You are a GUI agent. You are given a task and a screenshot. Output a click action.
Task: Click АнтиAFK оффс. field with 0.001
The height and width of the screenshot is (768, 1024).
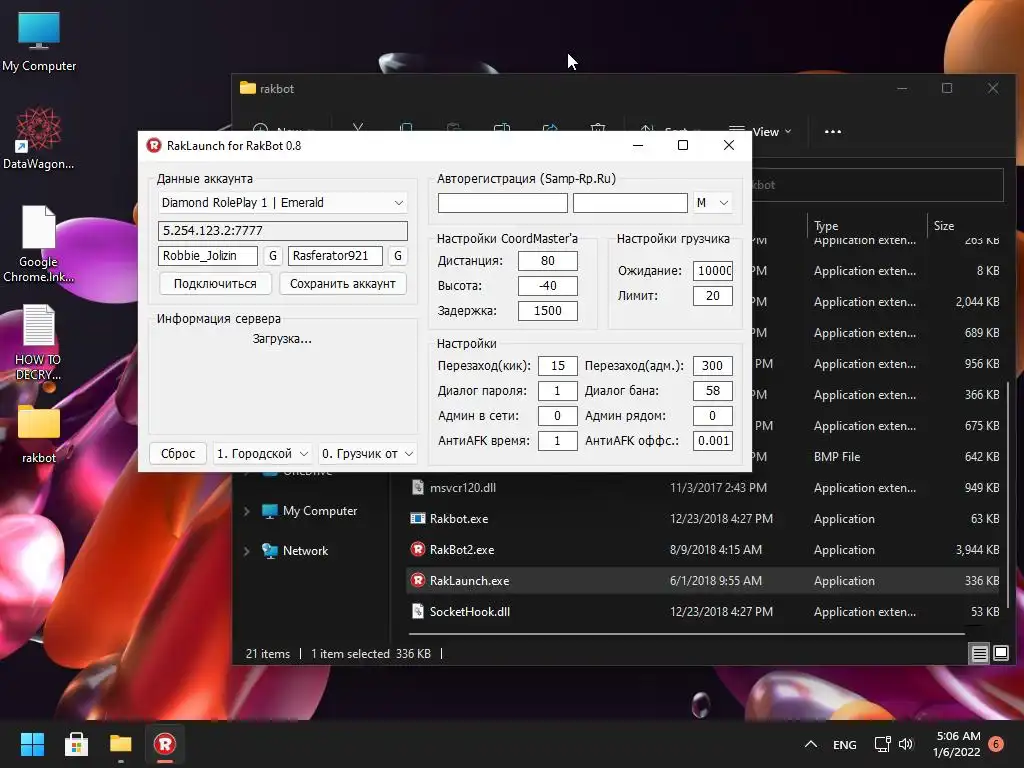tap(712, 441)
